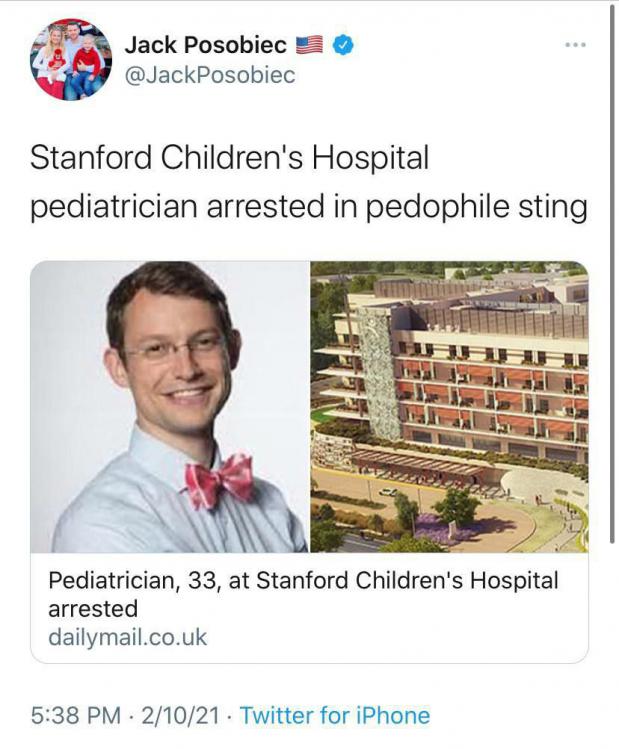Click the vertical scrollbar on right edge
The image size is (619, 749).
tap(612, 272)
